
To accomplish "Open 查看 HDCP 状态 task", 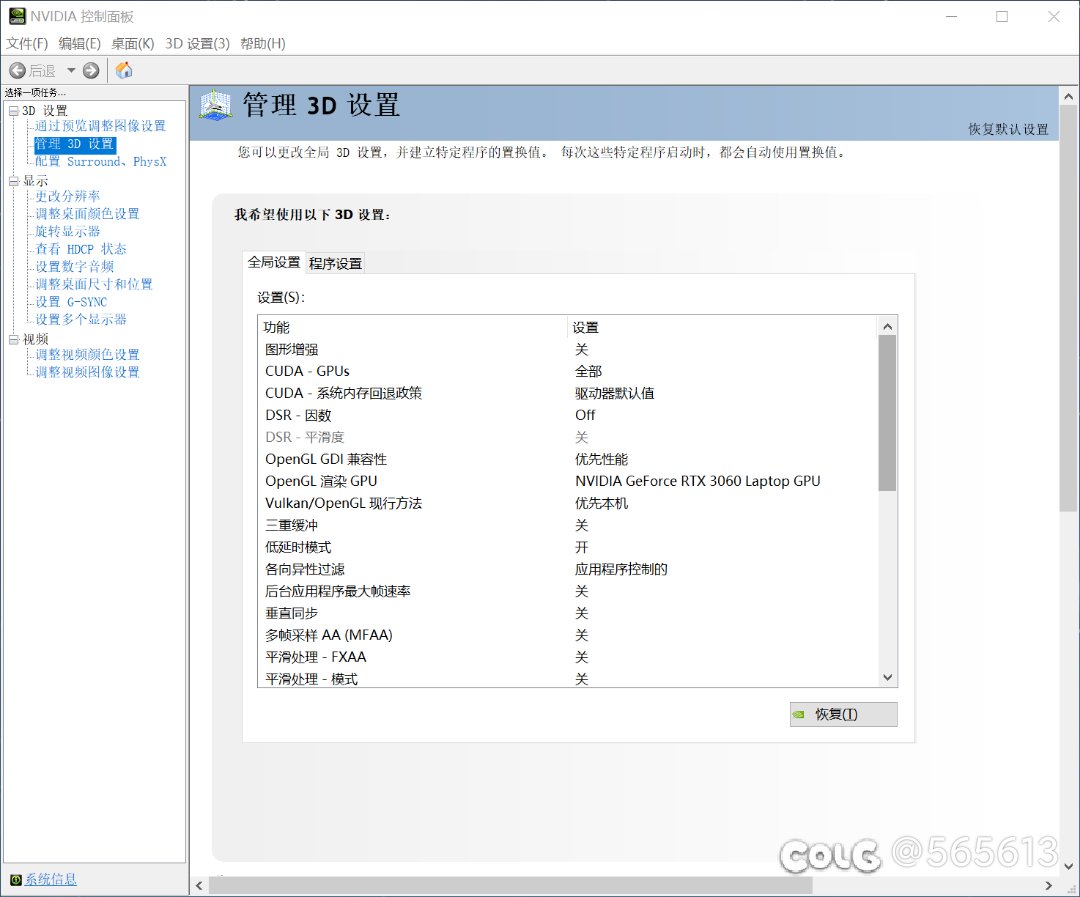I will 81,249.
